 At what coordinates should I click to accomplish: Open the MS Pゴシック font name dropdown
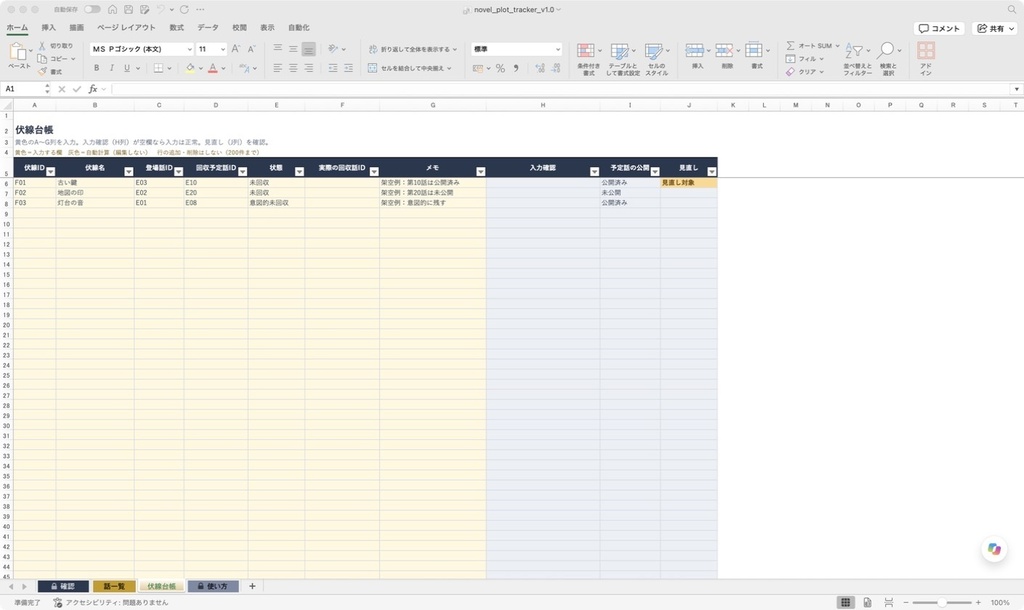[189, 49]
